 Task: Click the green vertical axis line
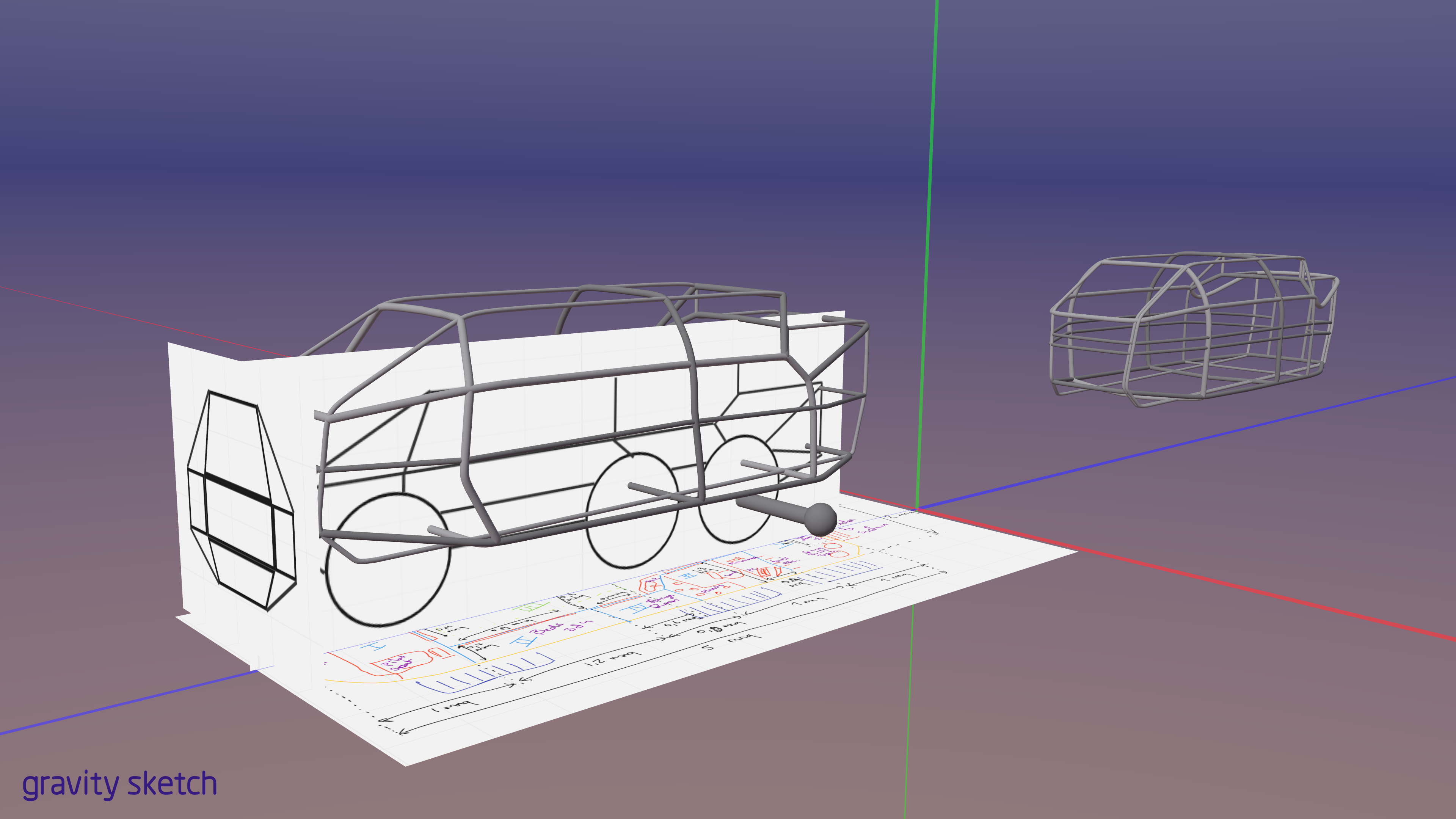point(931,169)
